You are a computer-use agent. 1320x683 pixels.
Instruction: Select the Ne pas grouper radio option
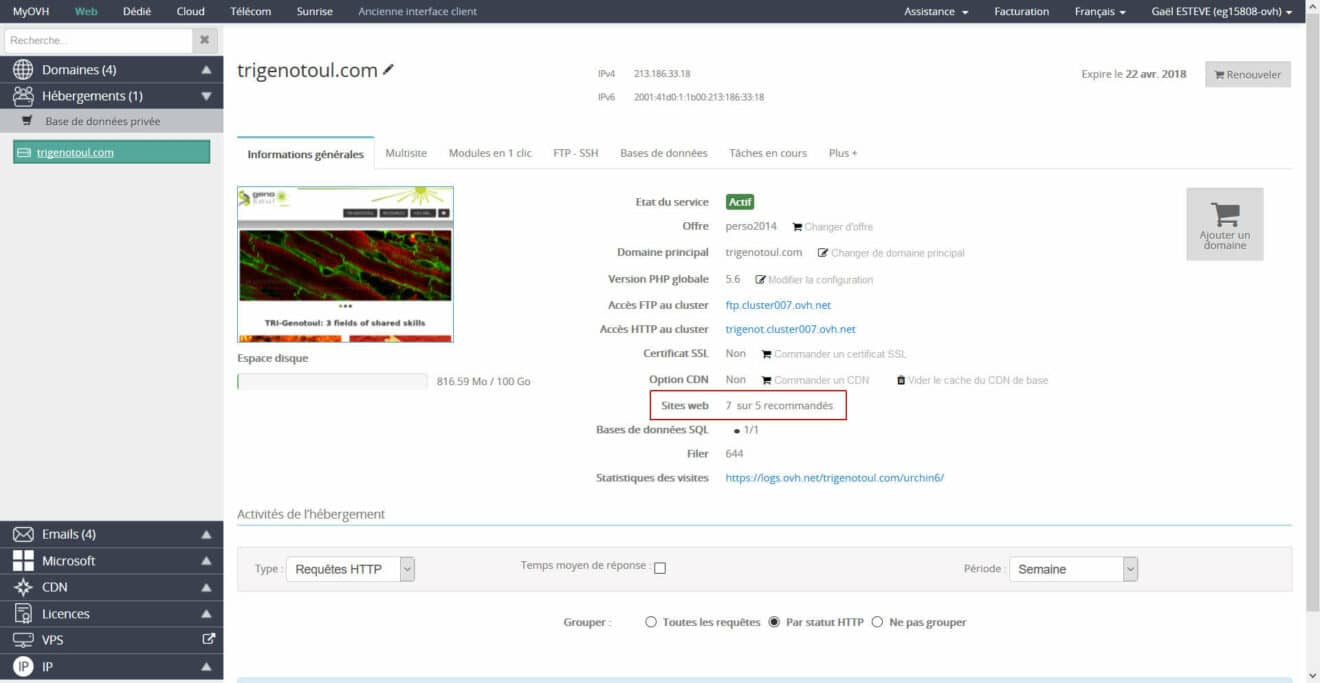878,622
